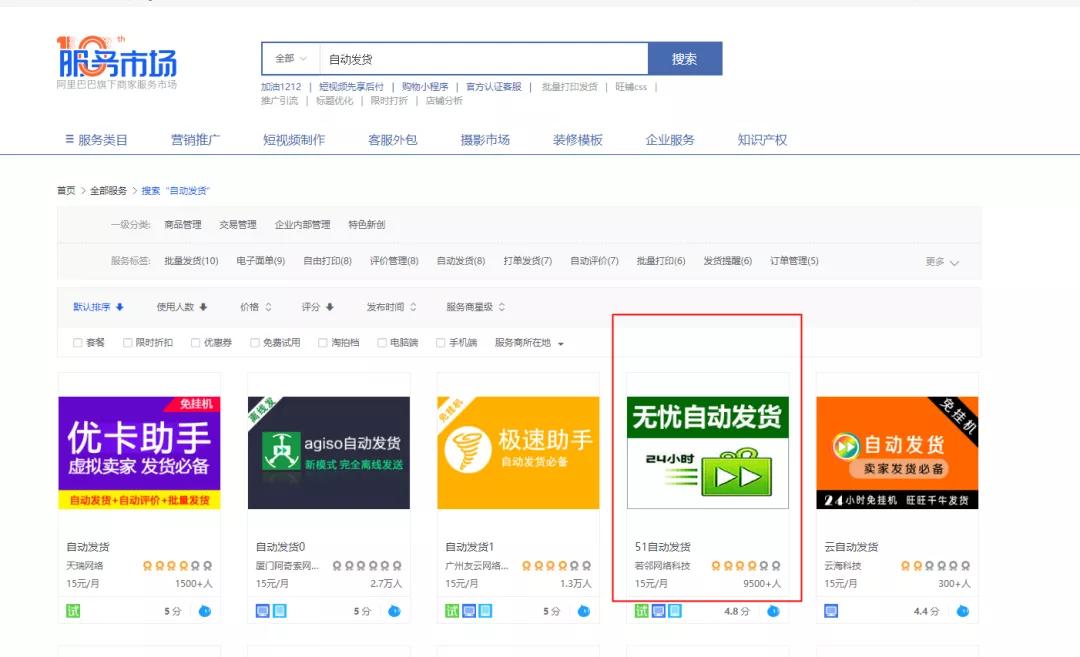Check the 优惠券 filter box
The image size is (1080, 657).
(196, 342)
